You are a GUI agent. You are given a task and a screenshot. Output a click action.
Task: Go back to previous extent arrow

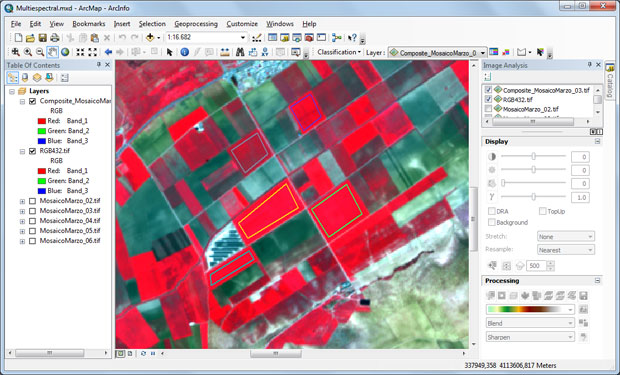pyautogui.click(x=108, y=52)
